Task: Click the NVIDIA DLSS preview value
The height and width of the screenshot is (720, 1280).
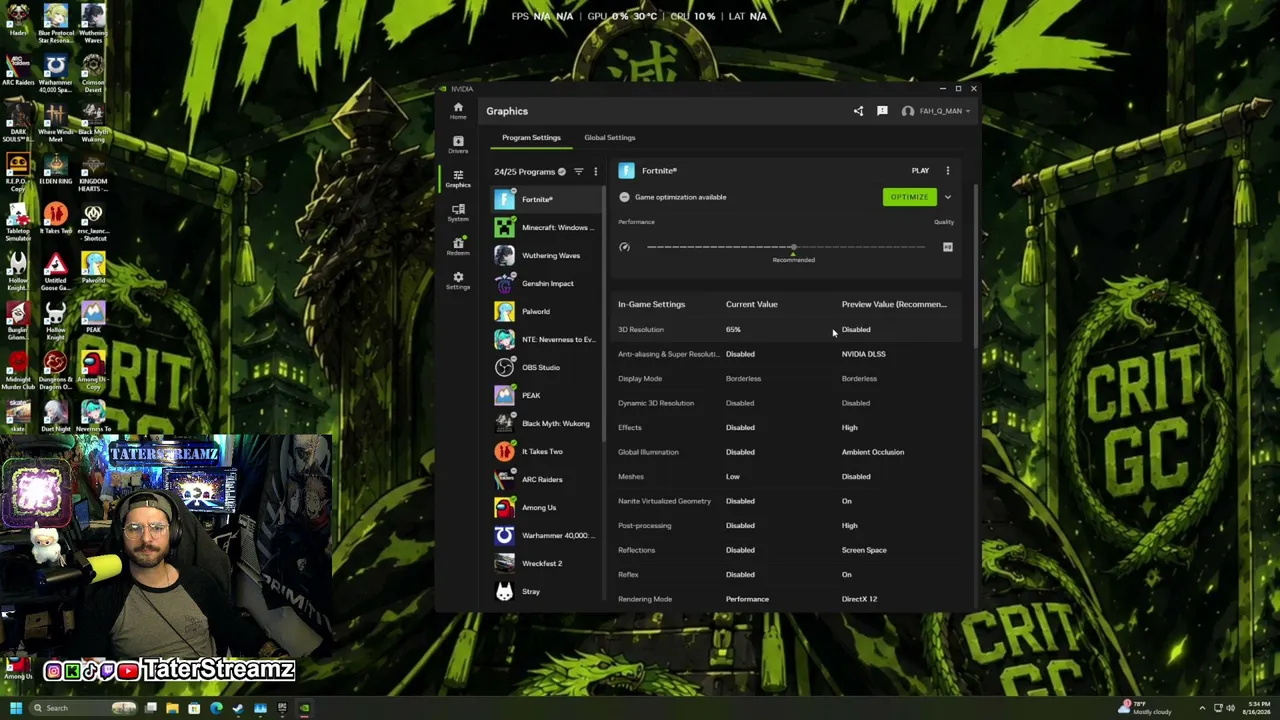Action: click(x=863, y=354)
